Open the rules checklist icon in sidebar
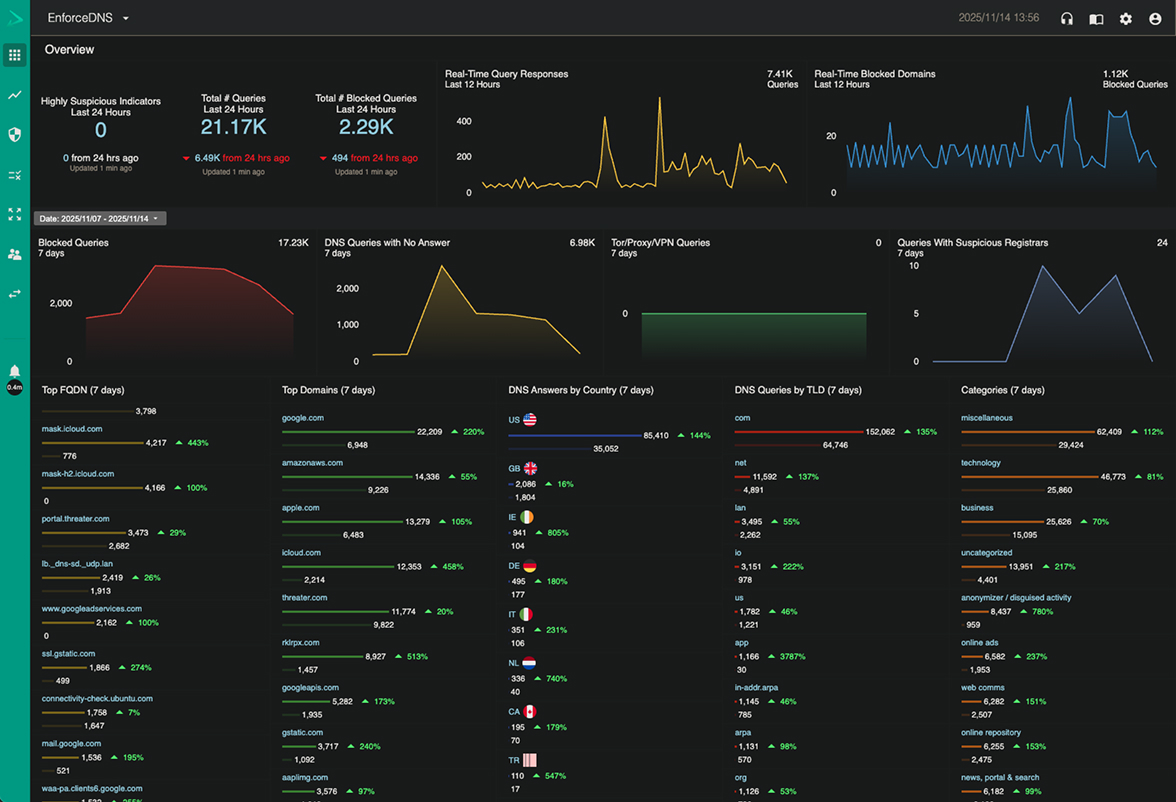Image resolution: width=1176 pixels, height=802 pixels. (14, 175)
